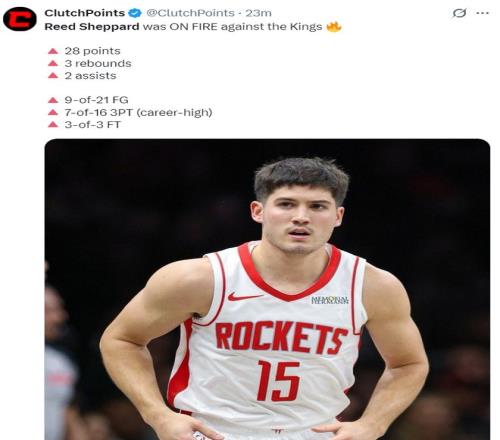Click the '2 assists' stat line

click(90, 76)
